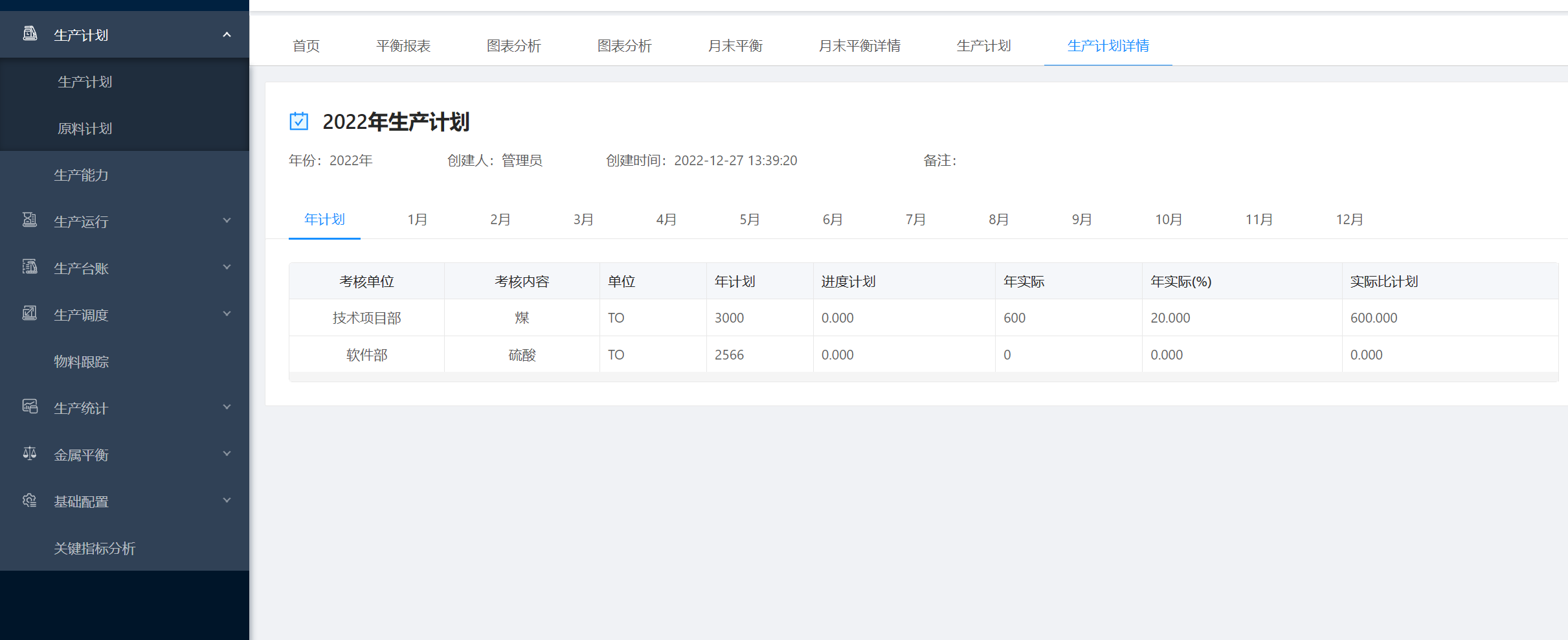Expand the 生产运行 menu chevron
This screenshot has width=1568, height=640.
pyautogui.click(x=227, y=221)
